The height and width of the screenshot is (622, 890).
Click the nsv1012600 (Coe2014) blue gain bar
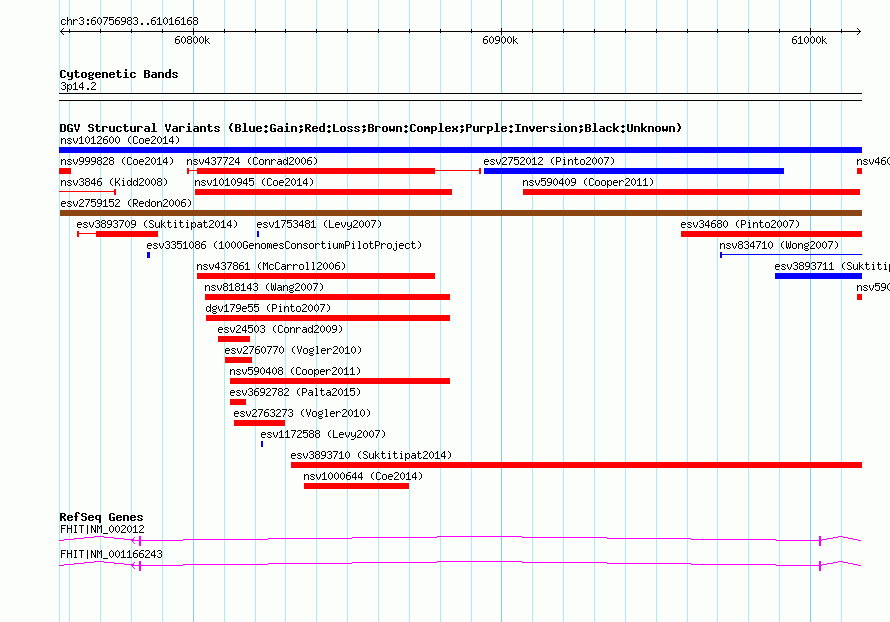[x=460, y=150]
